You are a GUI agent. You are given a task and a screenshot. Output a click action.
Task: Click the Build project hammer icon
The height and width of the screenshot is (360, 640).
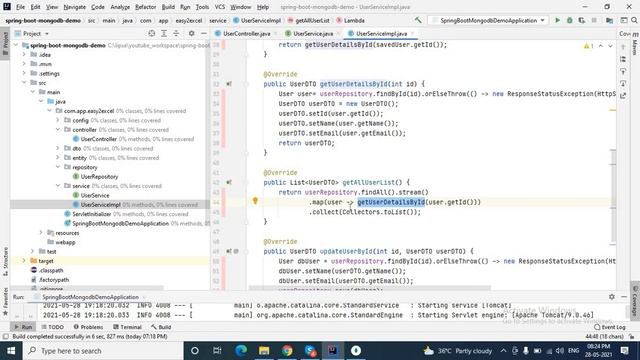(418, 20)
